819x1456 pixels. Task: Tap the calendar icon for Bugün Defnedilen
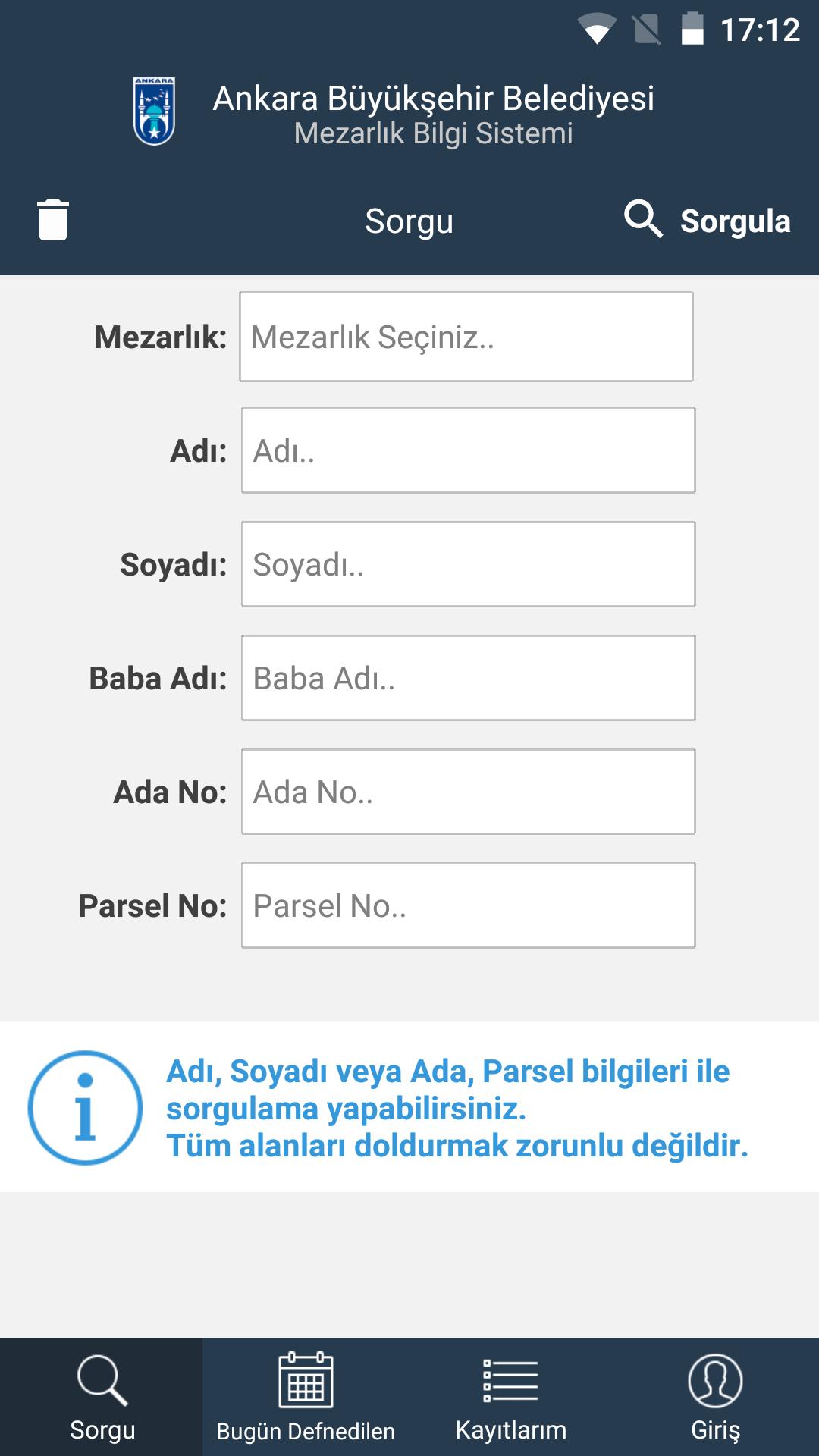click(306, 1379)
